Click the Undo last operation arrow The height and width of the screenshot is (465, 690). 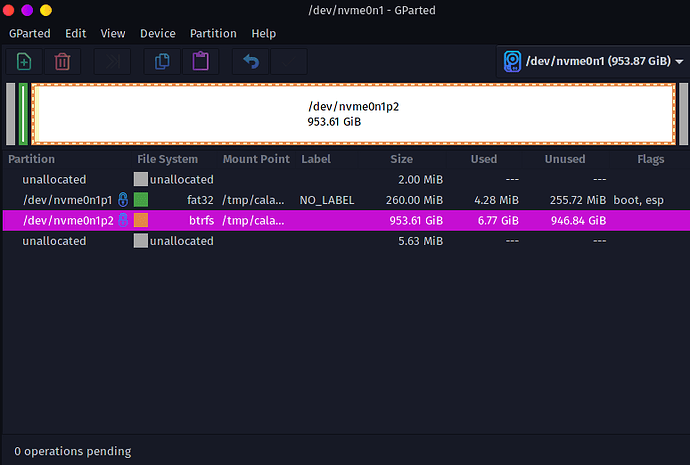click(x=251, y=61)
